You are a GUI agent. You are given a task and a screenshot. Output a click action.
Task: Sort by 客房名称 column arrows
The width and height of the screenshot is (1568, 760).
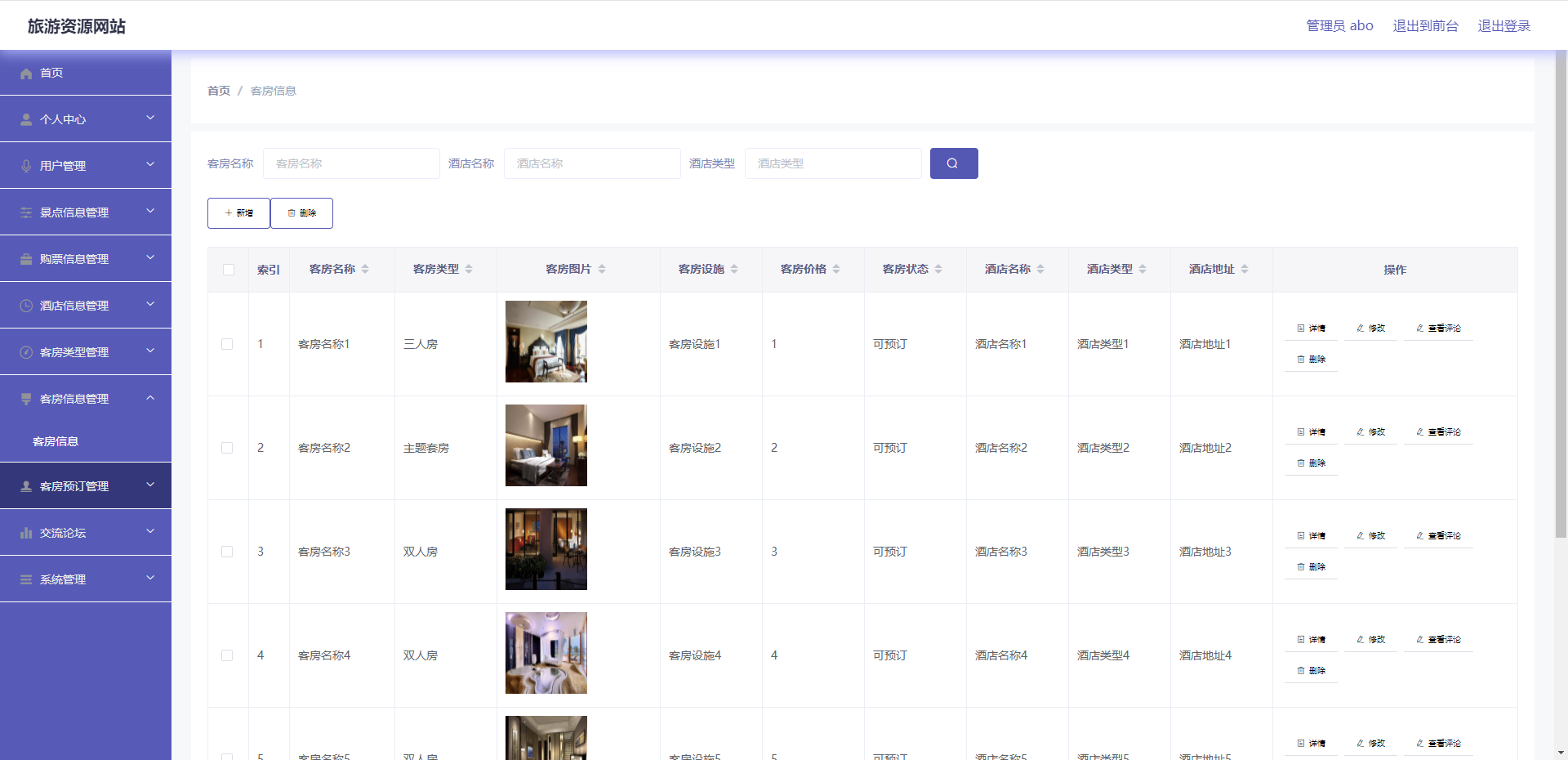365,269
